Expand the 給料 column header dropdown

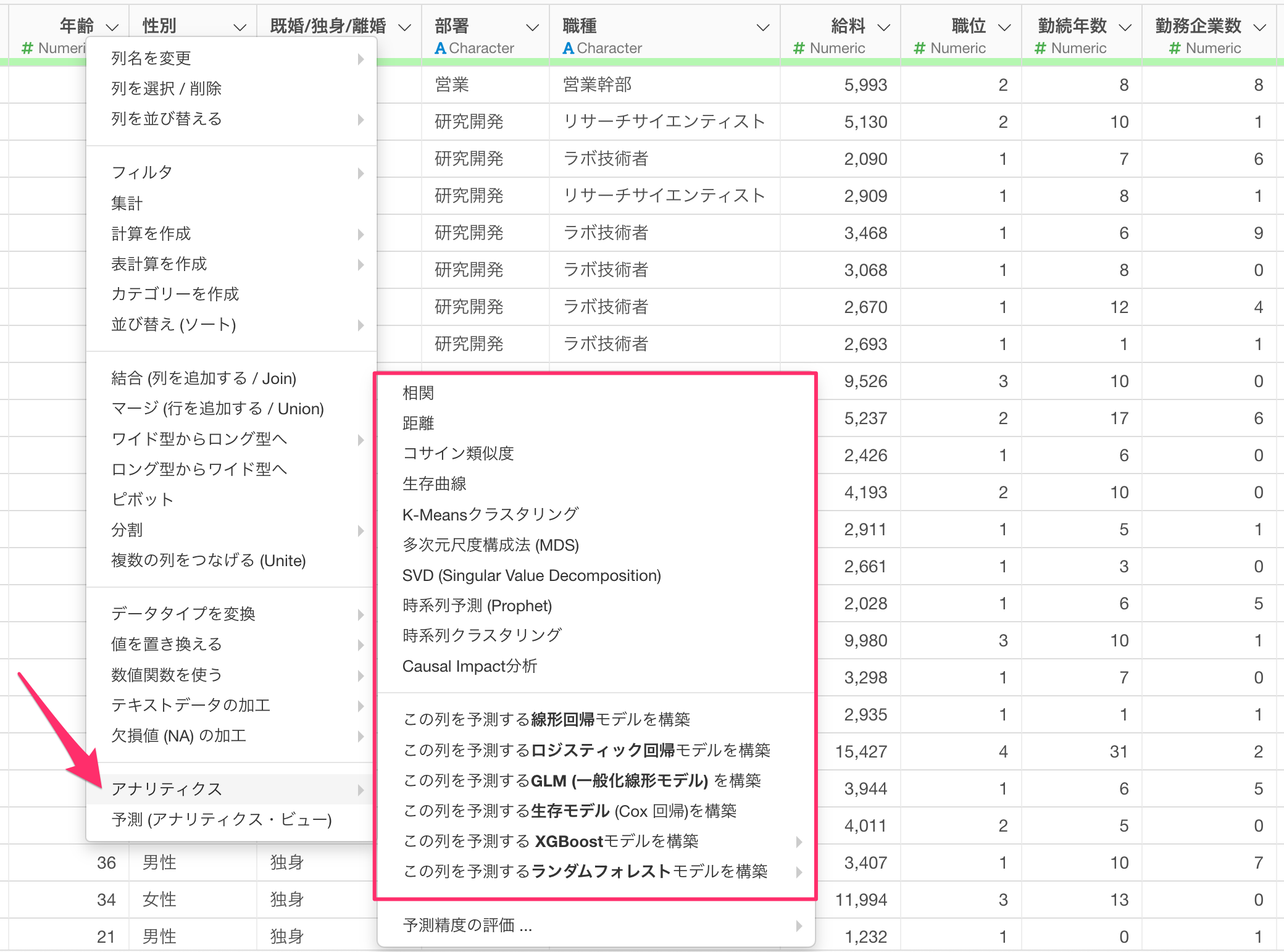[x=883, y=27]
